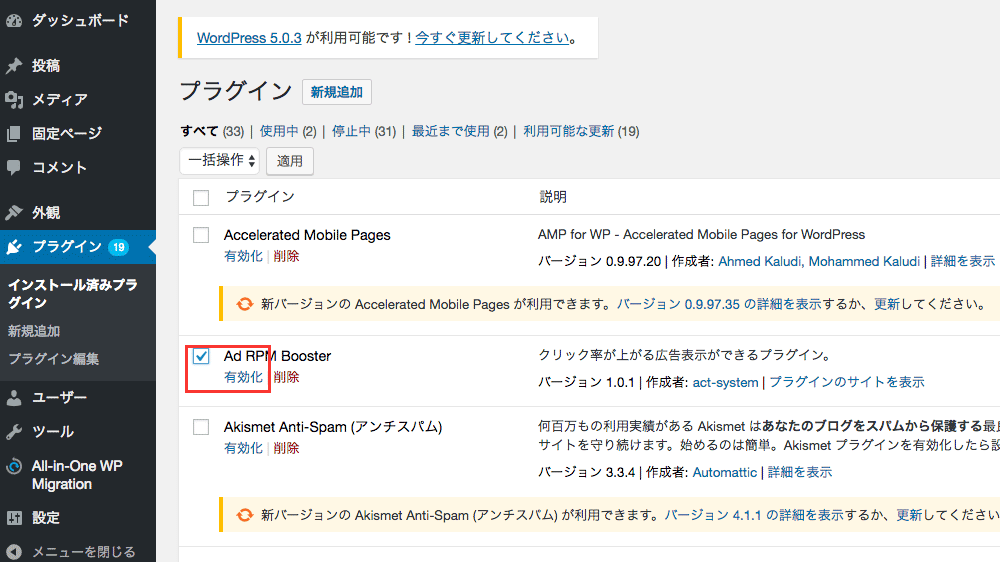Click the plug icon beside プラグイン menu
Screen dimensions: 1000x562
pos(14,247)
